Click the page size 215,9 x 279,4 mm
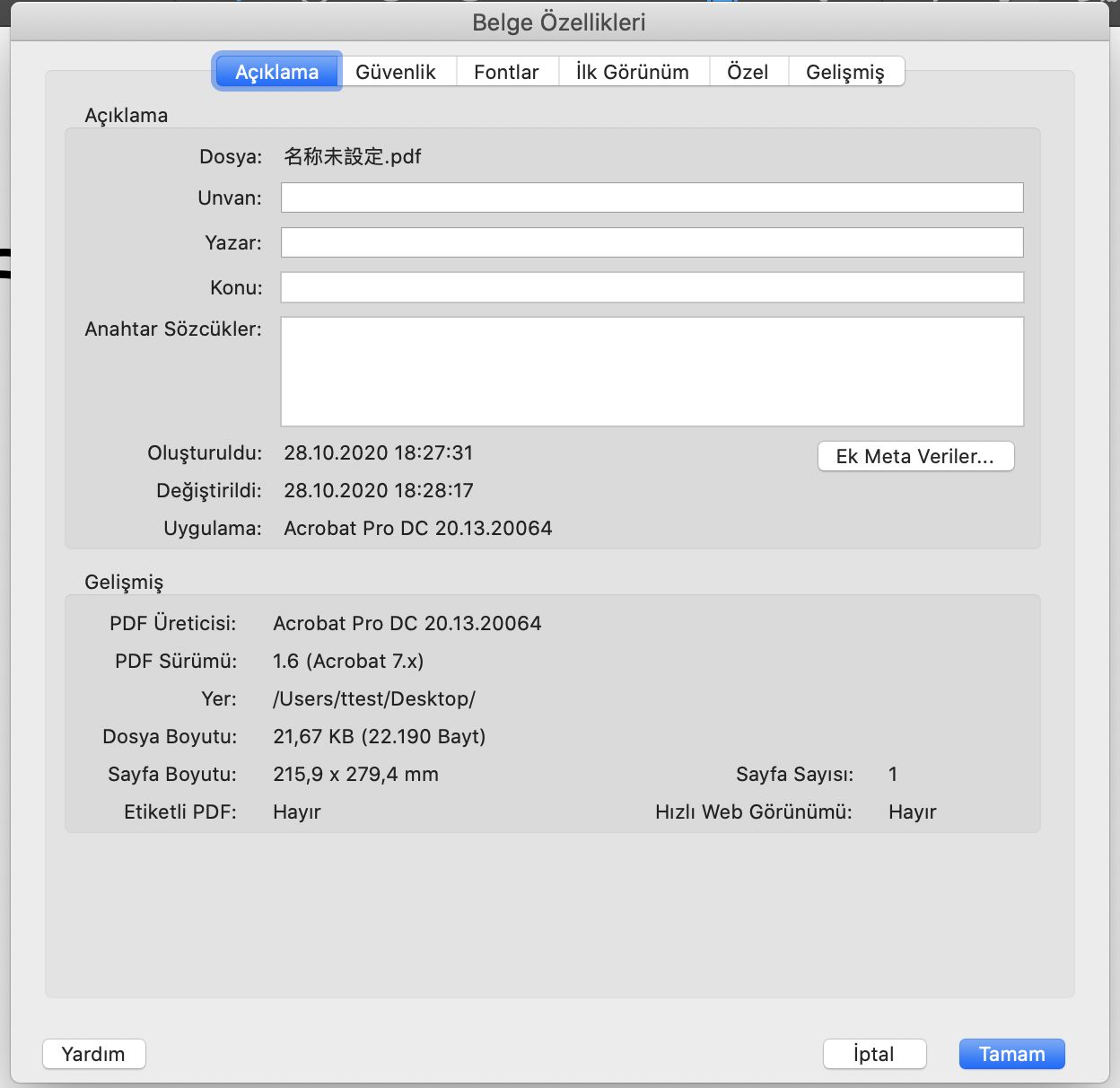The height and width of the screenshot is (1088, 1120). (x=356, y=774)
